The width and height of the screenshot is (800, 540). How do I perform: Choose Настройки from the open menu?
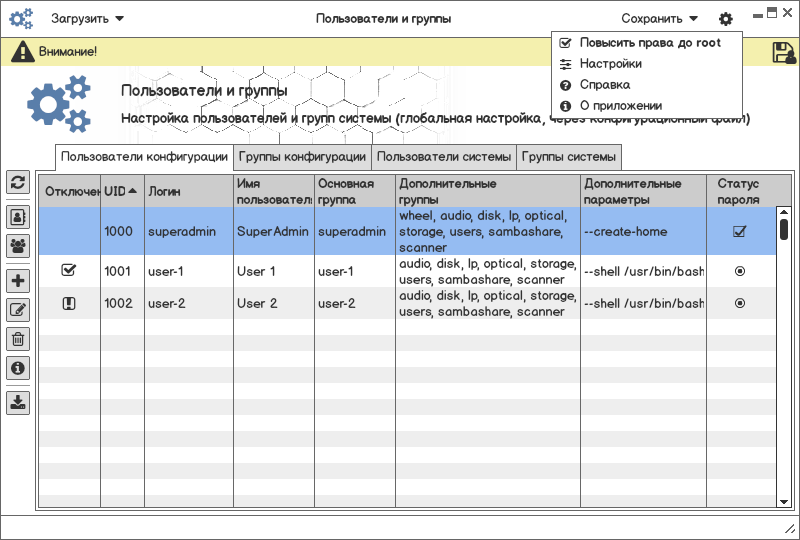(610, 64)
